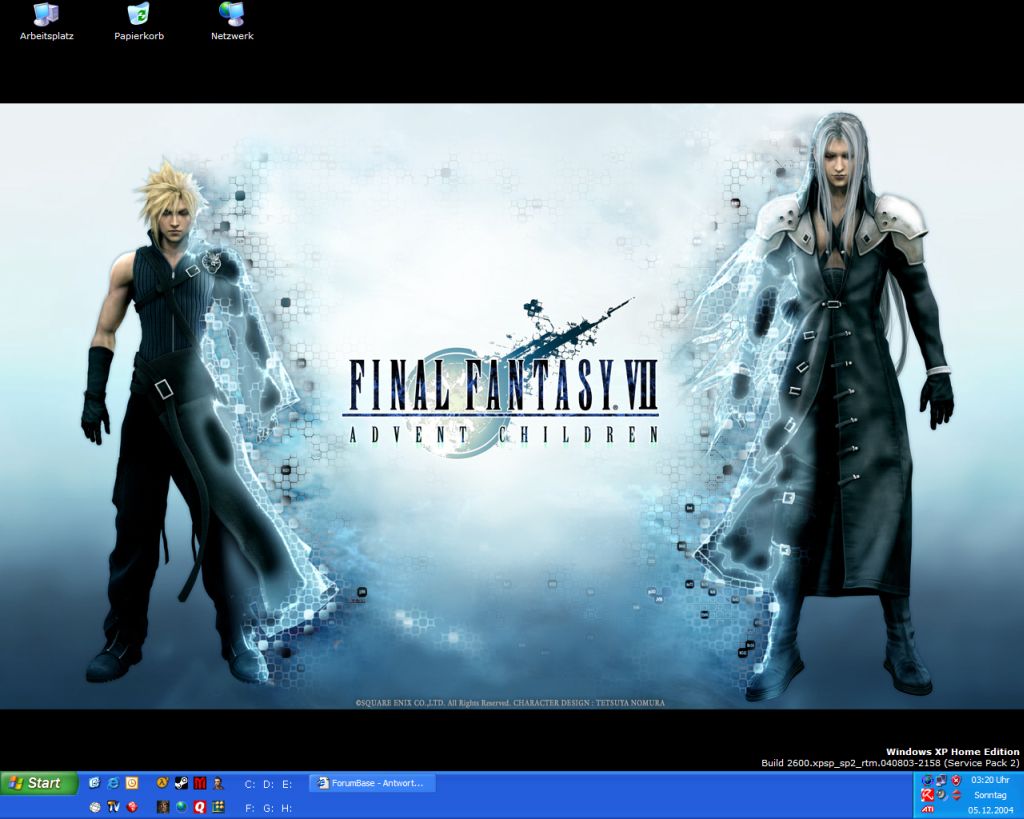1024x819 pixels.
Task: Launch the green-blue globe icon
Action: (x=181, y=807)
